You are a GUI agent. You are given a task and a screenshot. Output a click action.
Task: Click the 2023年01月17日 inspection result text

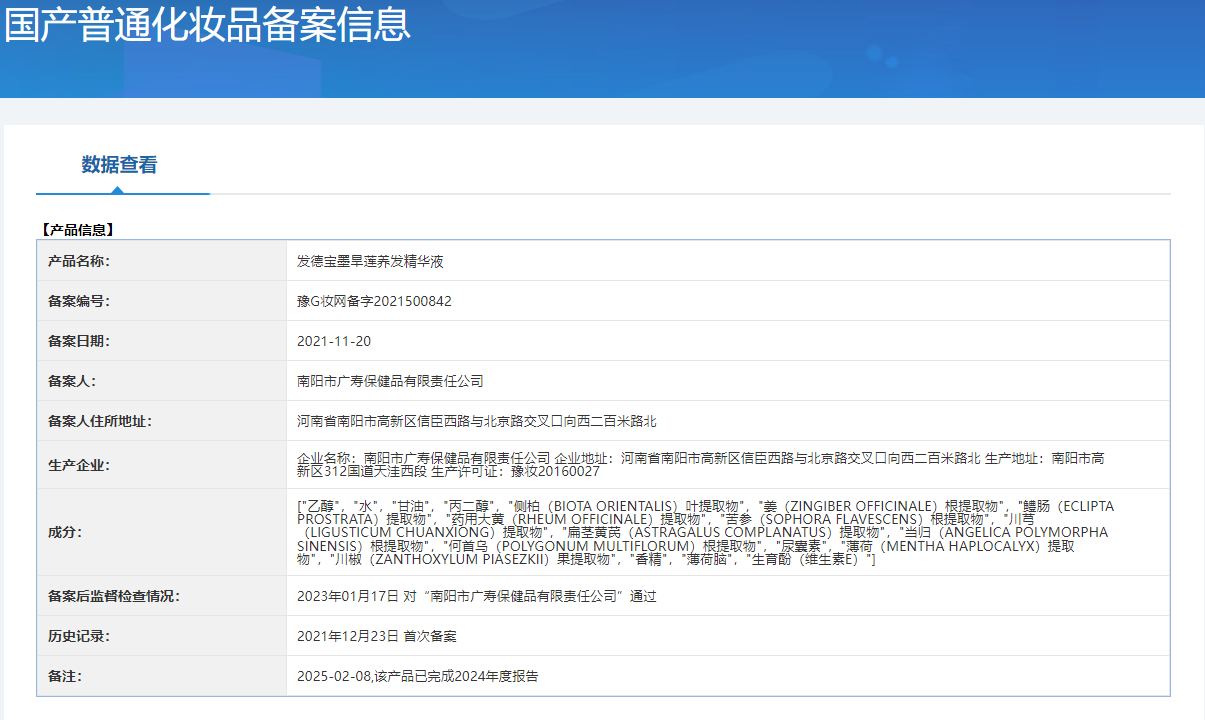click(x=476, y=596)
